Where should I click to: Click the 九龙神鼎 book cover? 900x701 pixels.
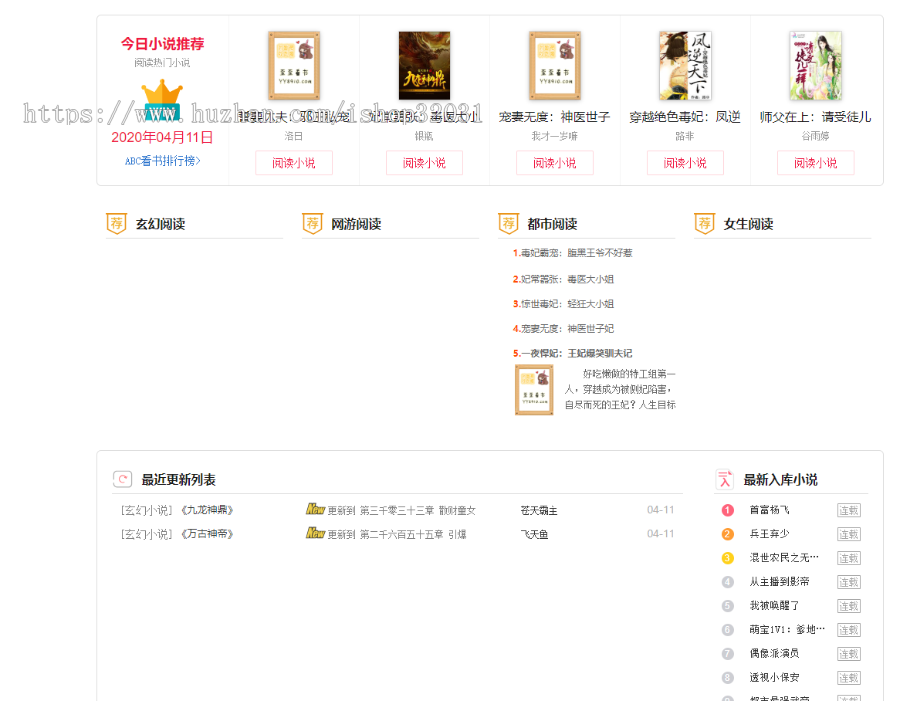(424, 65)
